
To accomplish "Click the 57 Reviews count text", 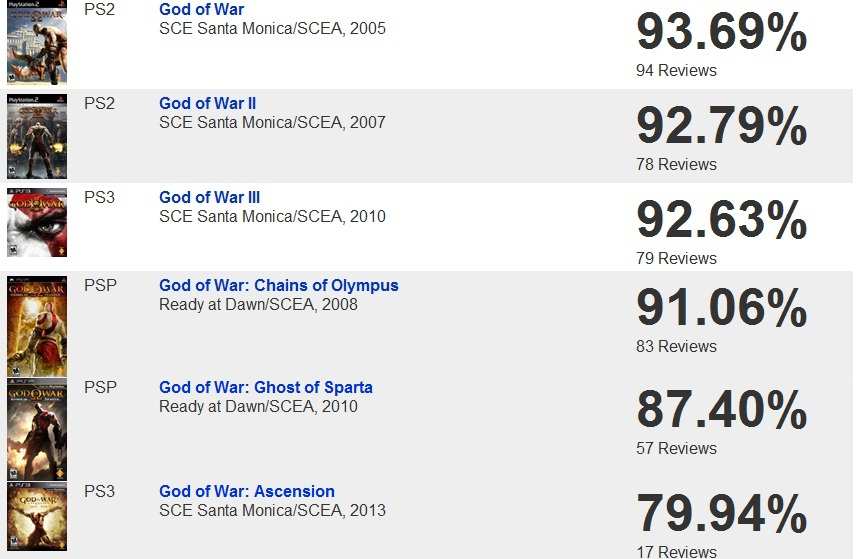I will (676, 448).
